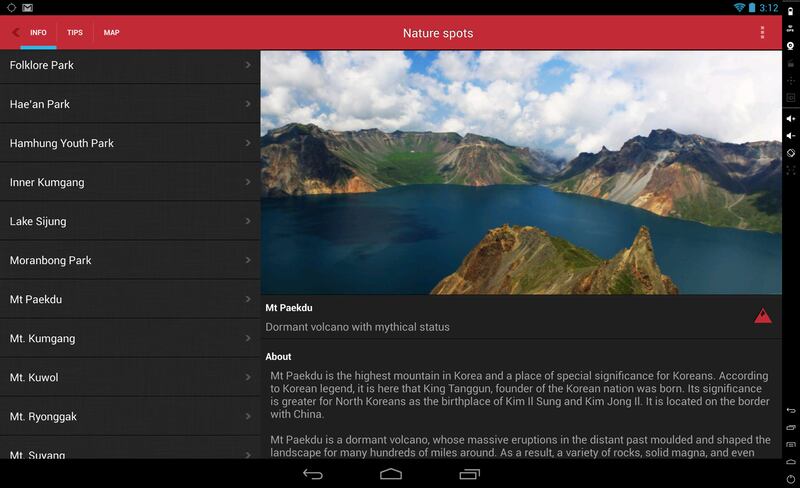Open the three-dot overflow menu
This screenshot has width=800, height=488.
tap(762, 33)
